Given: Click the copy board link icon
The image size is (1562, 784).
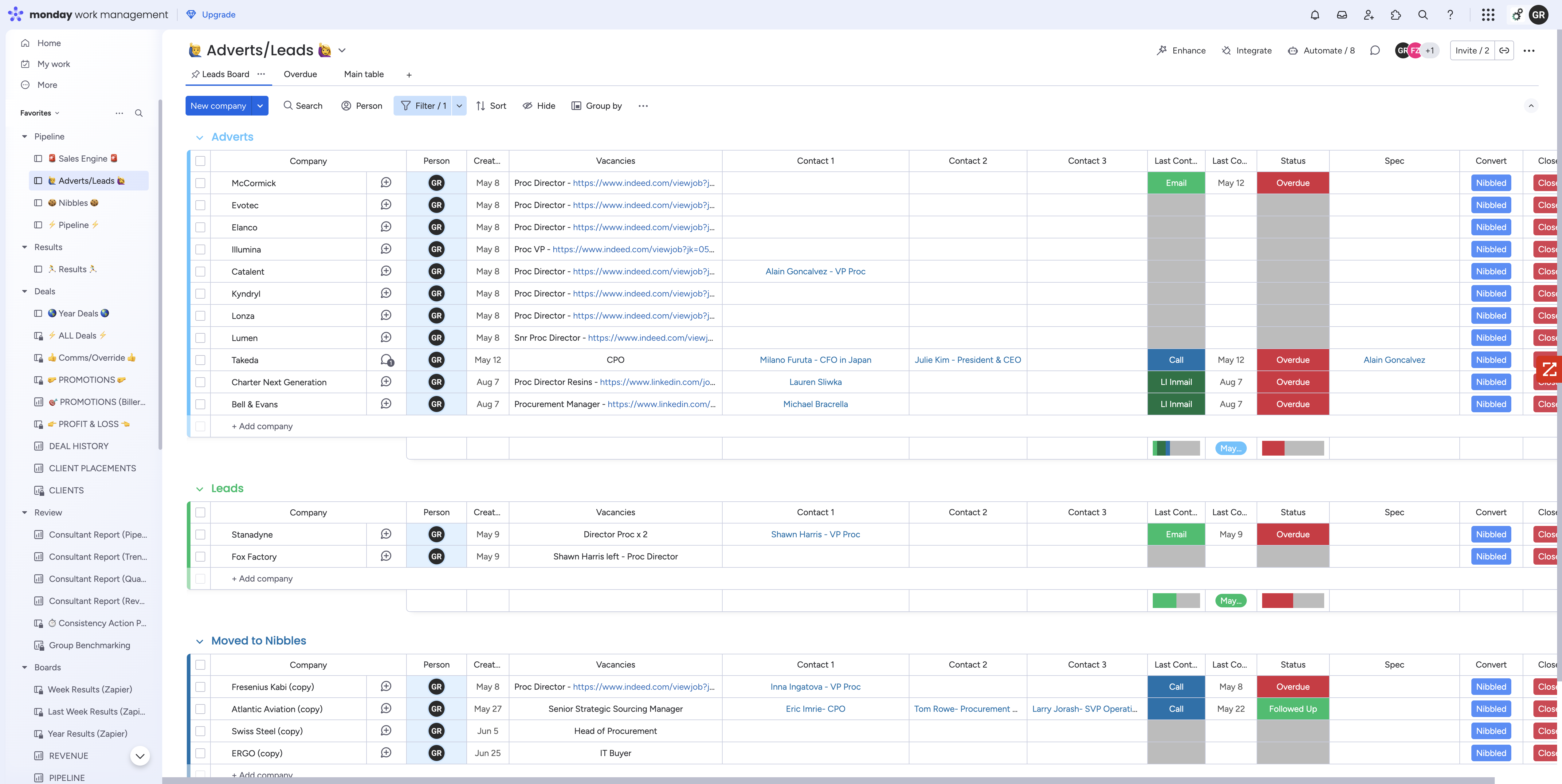Looking at the screenshot, I should (1505, 50).
